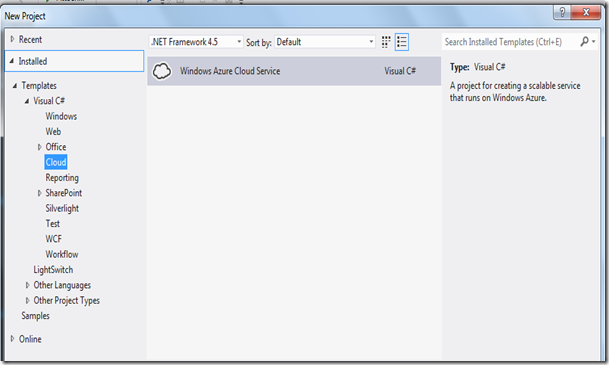Switch to small icons grid view

386,42
